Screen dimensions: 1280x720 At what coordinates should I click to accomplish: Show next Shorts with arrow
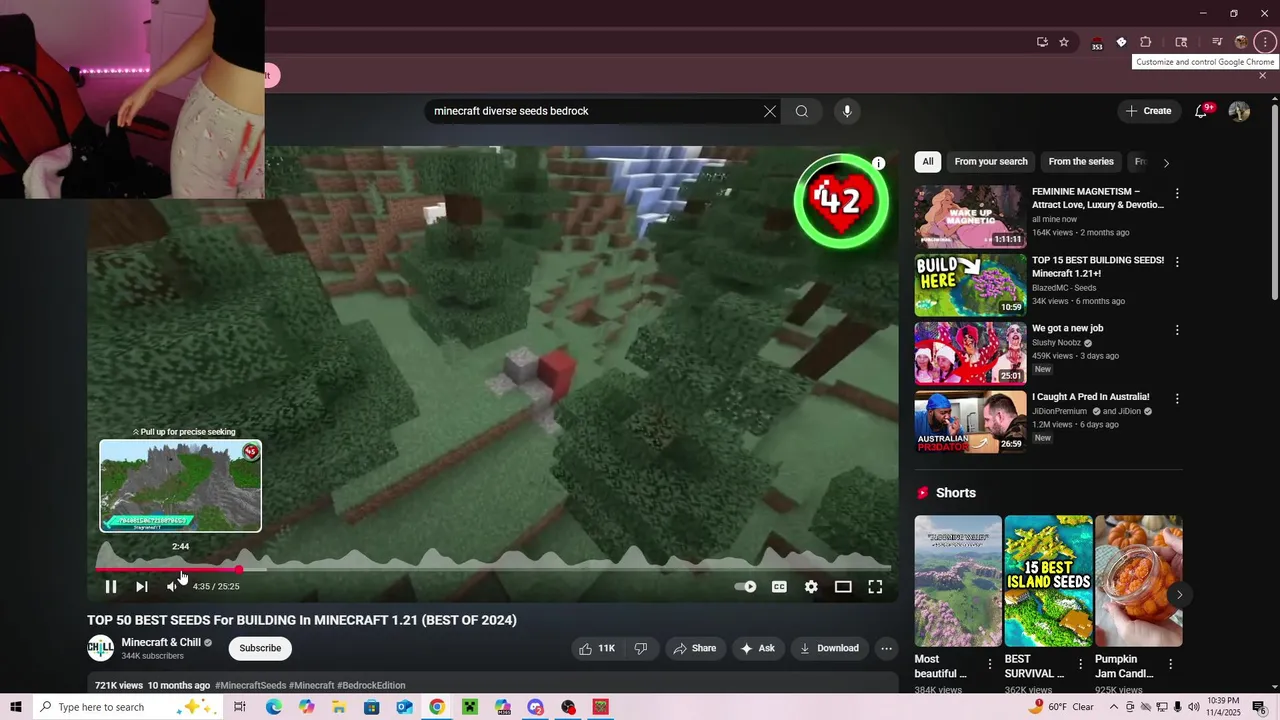coord(1179,595)
